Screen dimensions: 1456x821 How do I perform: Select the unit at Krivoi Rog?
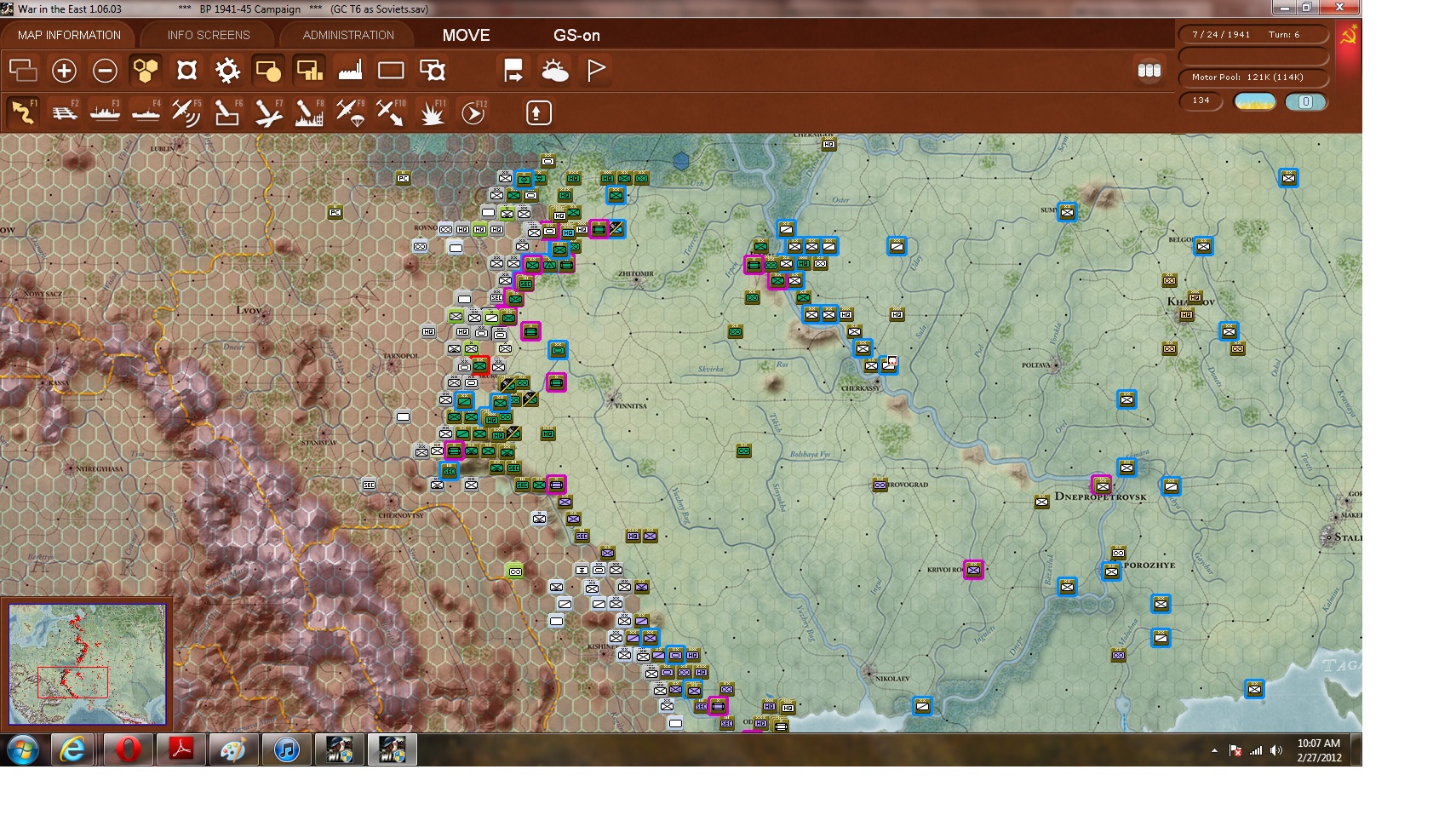coord(973,570)
